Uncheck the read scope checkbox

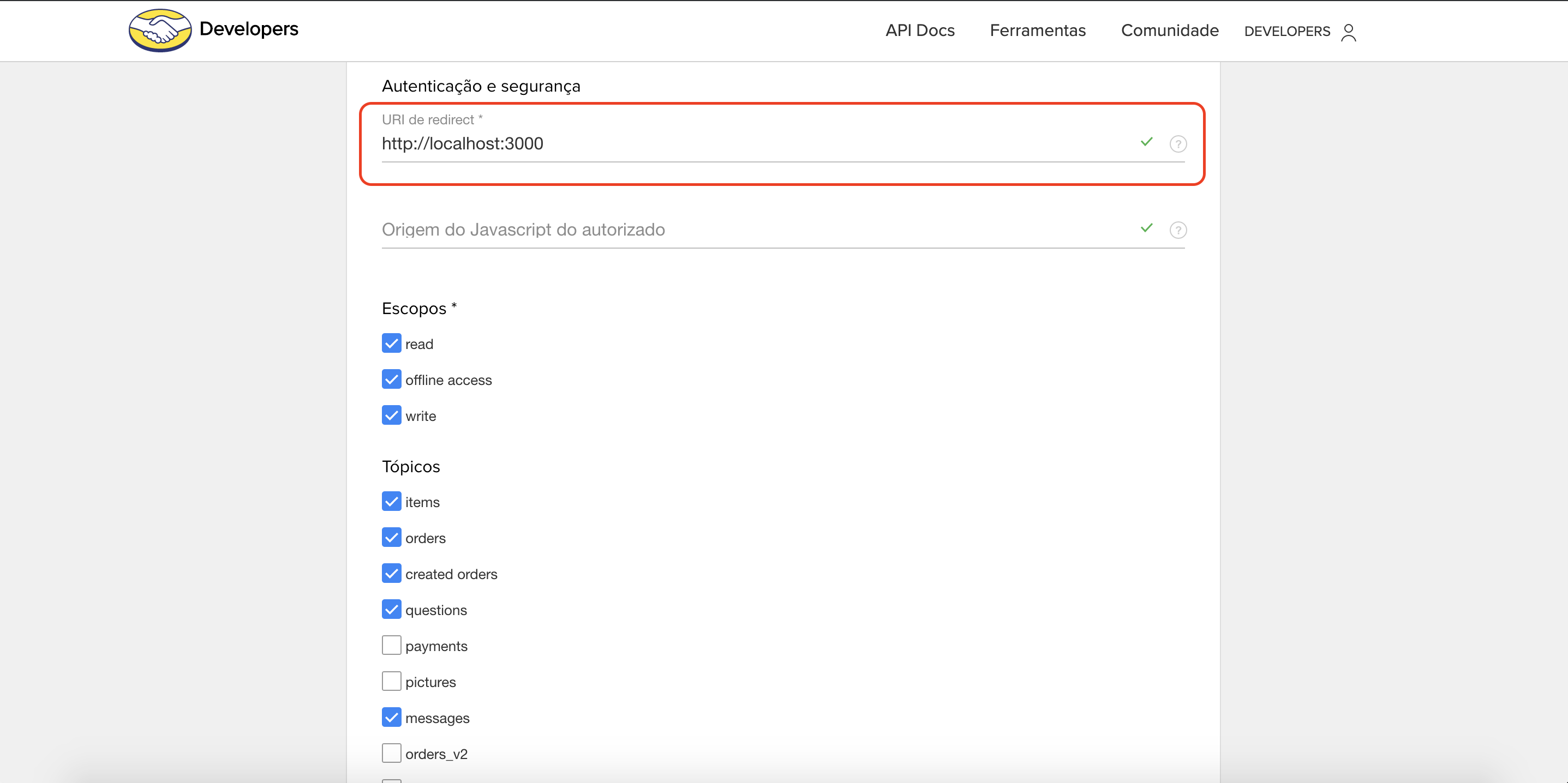pos(391,343)
